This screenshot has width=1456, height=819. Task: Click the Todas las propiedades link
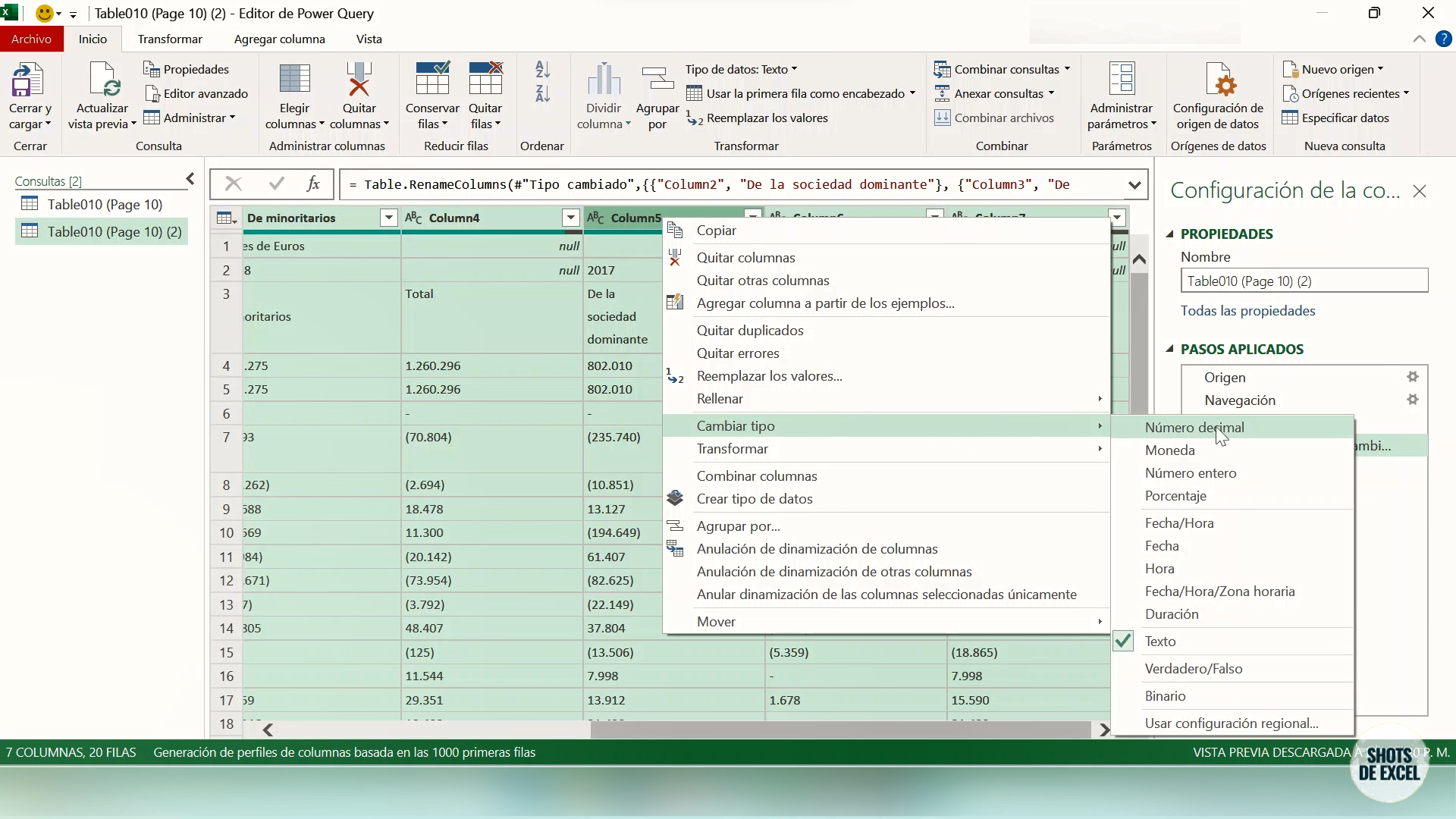pos(1247,311)
